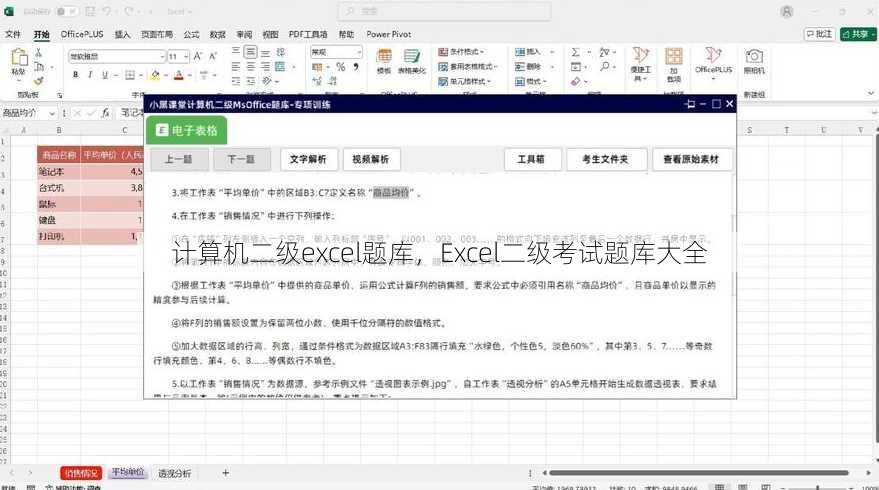Screen dimensions: 879x490
Task: Open the 文件 File menu tab
Action: (13, 34)
